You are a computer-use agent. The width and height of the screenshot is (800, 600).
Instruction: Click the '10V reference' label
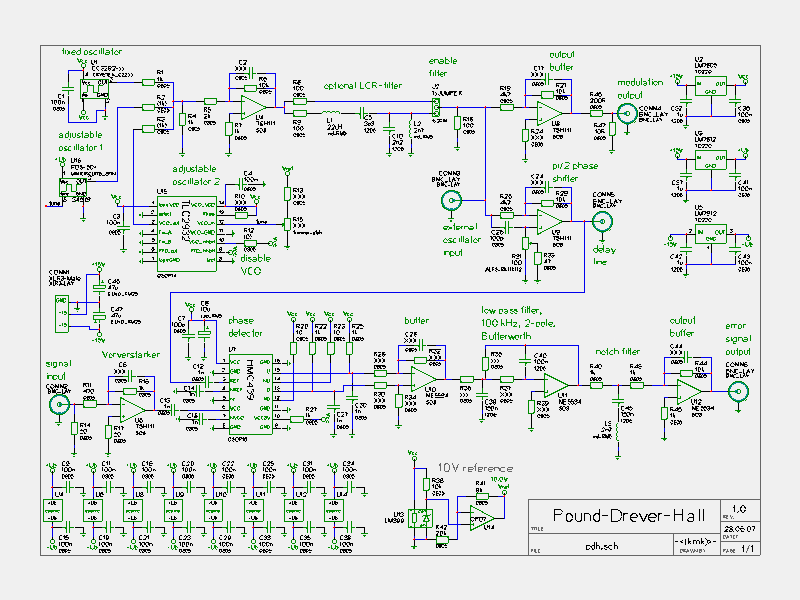pos(475,468)
